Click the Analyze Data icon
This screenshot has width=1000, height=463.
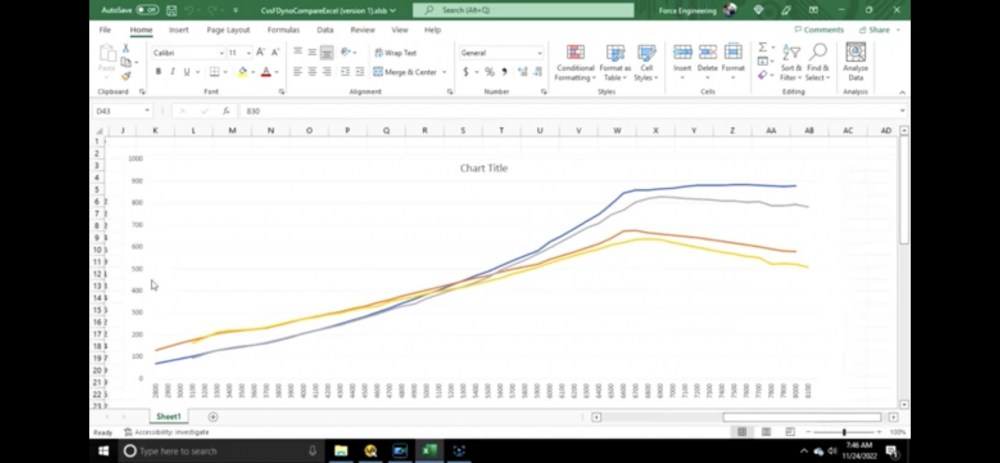855,62
